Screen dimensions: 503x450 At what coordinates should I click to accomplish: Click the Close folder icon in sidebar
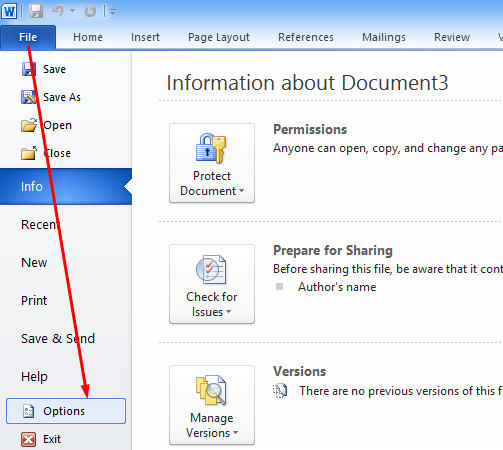(x=29, y=153)
